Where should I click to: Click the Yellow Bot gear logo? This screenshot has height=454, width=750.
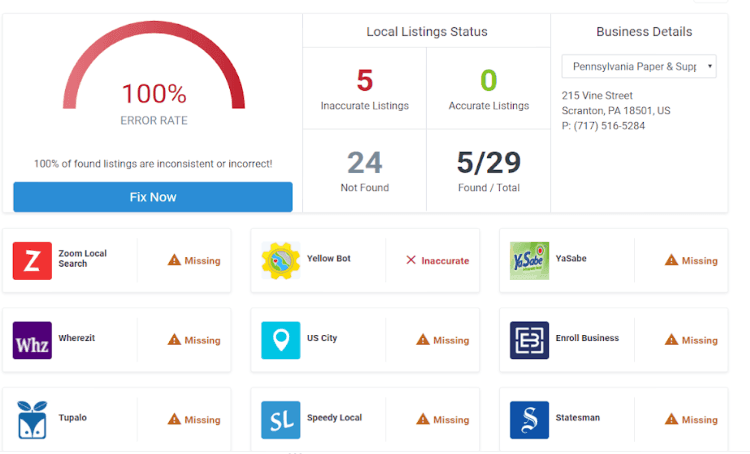click(280, 260)
